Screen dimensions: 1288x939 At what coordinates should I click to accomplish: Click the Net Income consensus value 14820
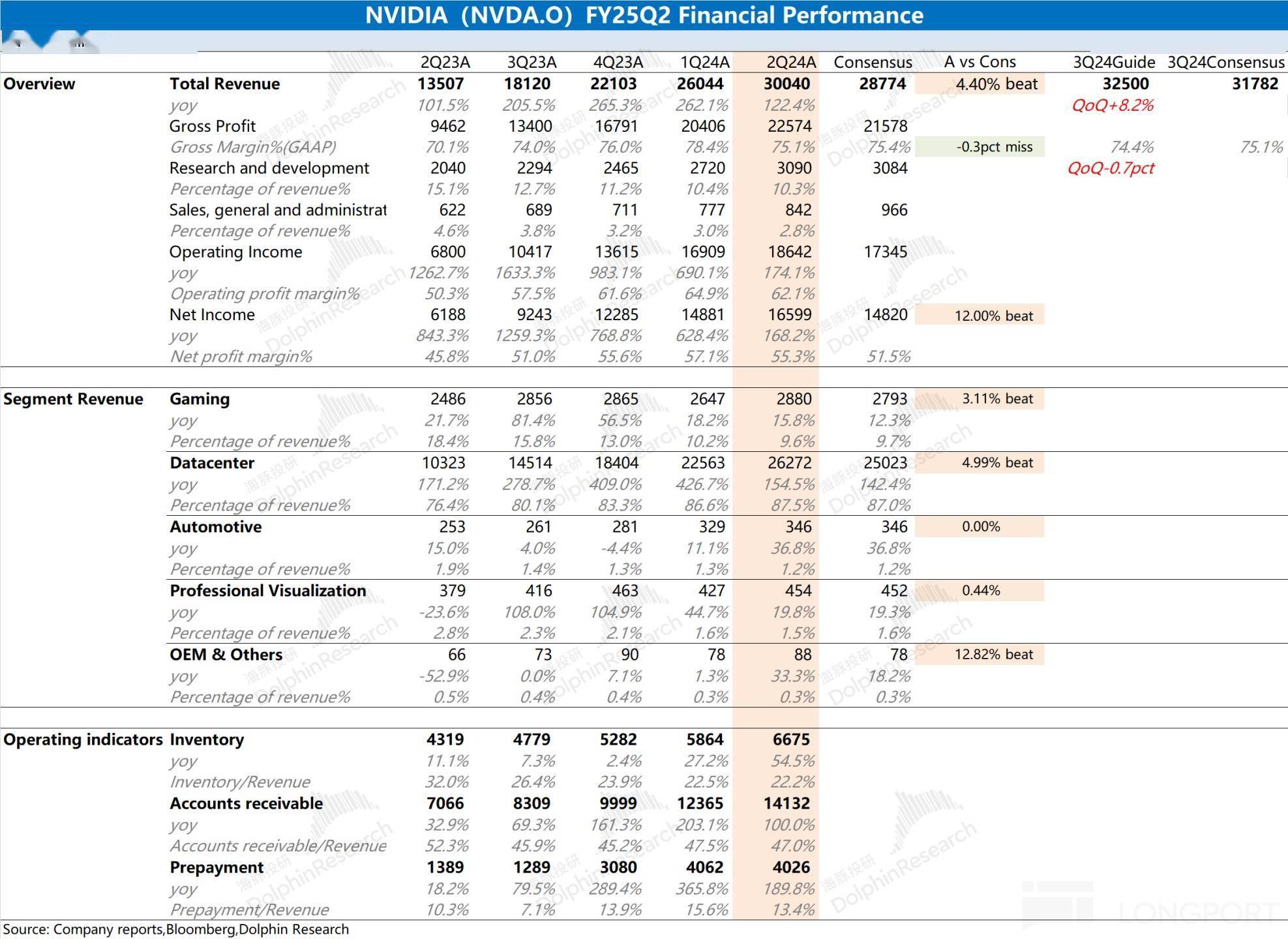[885, 314]
